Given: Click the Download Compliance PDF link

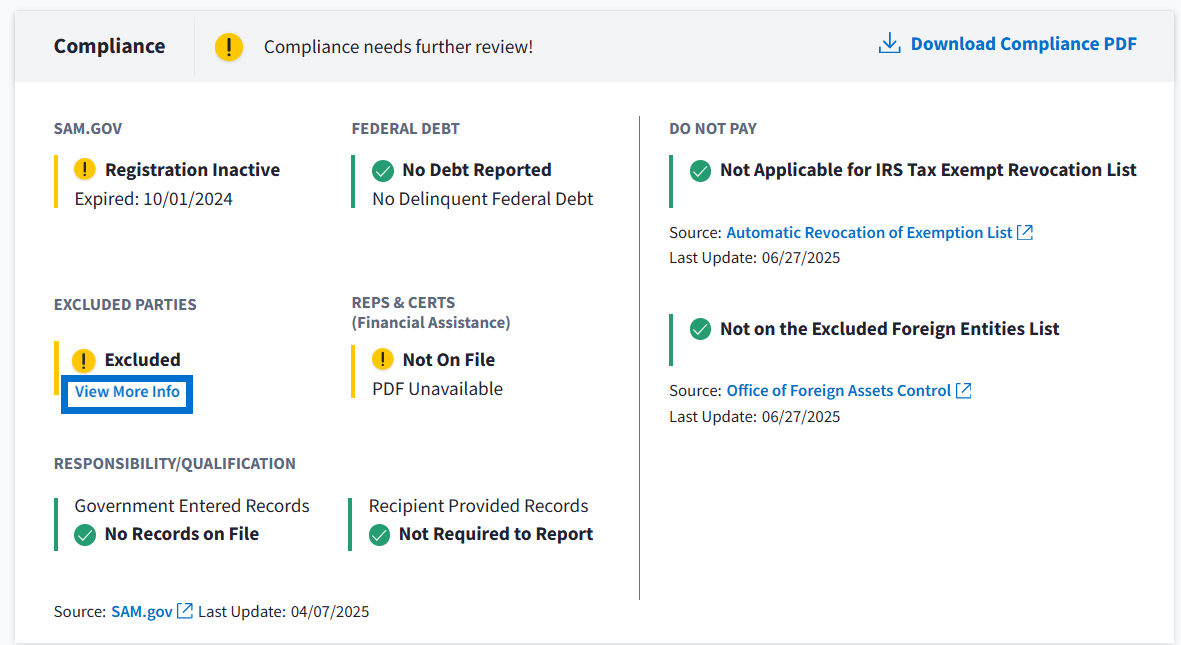Looking at the screenshot, I should (x=1023, y=44).
